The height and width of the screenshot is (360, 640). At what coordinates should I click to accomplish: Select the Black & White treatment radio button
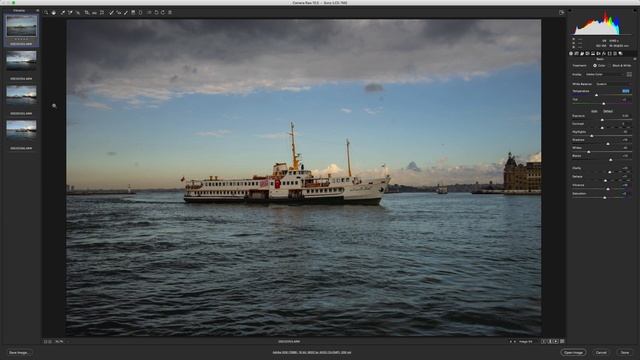click(x=609, y=66)
